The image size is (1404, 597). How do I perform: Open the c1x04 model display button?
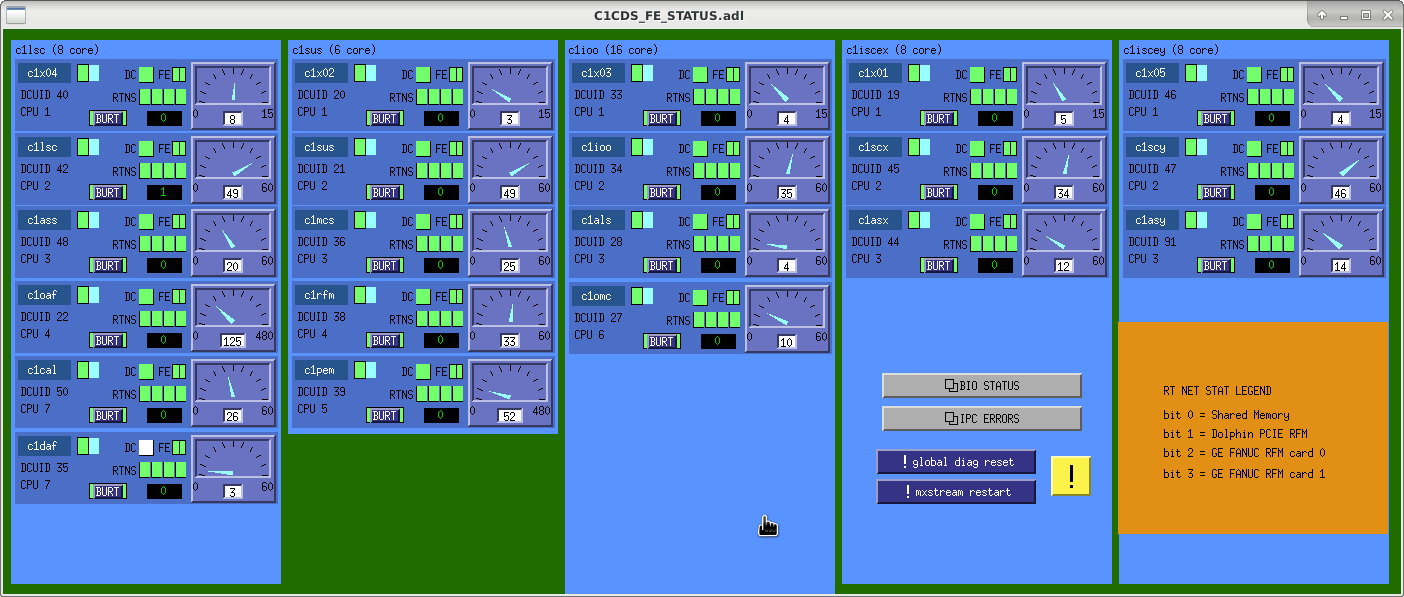point(44,73)
